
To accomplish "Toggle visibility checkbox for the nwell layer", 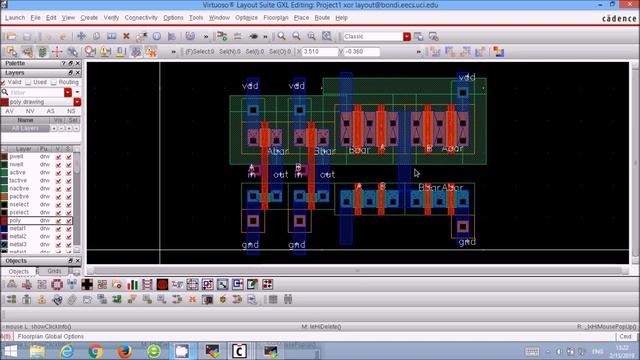I will [58, 164].
